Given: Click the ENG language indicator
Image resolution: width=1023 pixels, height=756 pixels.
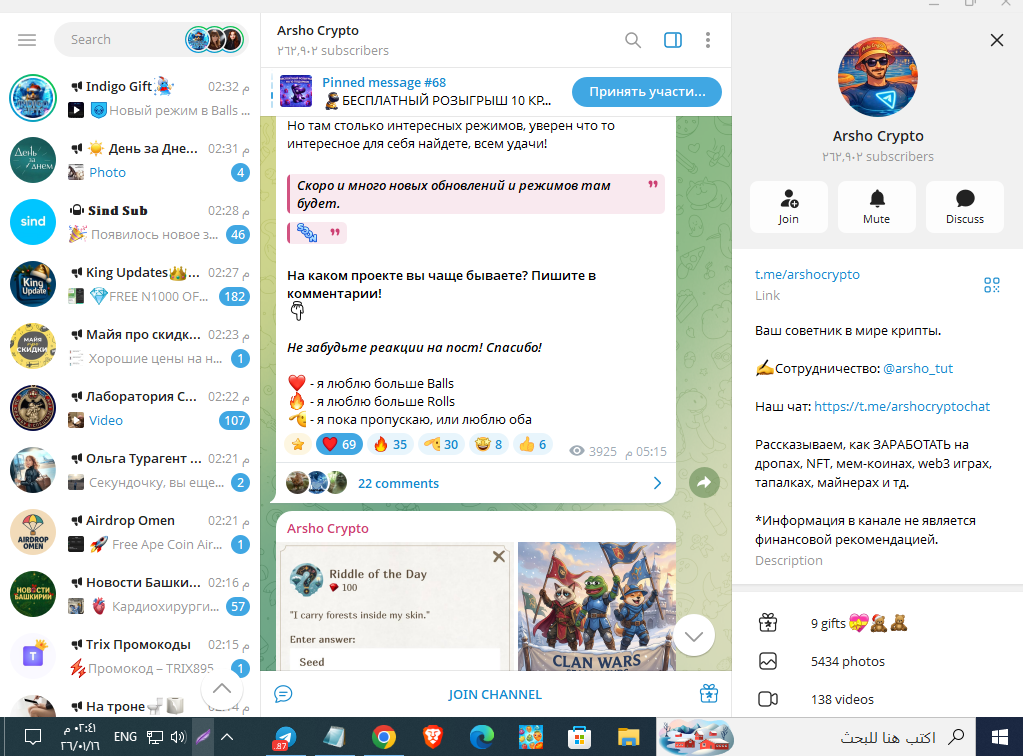Looking at the screenshot, I should tap(125, 737).
